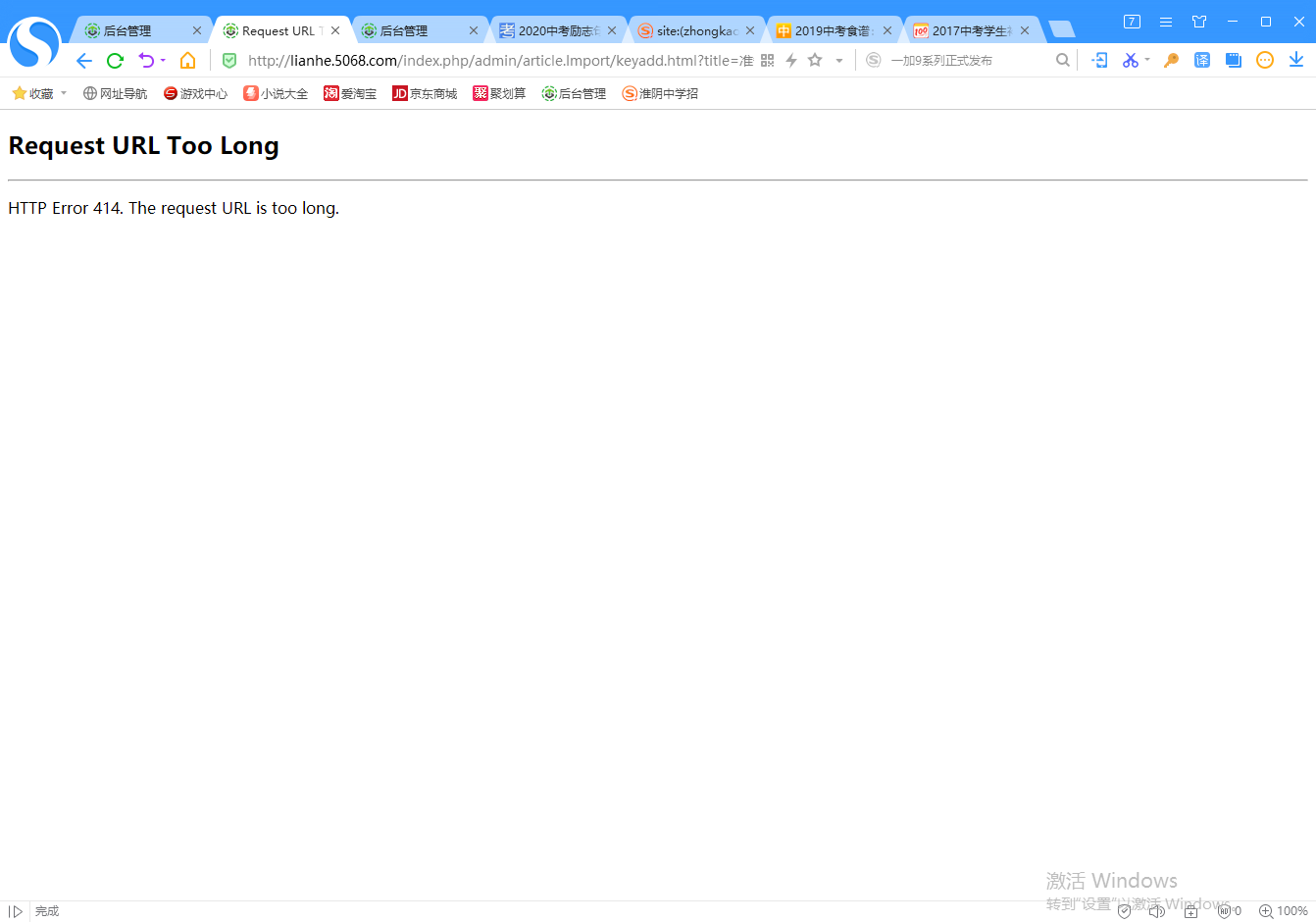Viewport: 1316px width, 922px height.
Task: Toggle the sidebar panel in the status bar
Action: pyautogui.click(x=16, y=911)
